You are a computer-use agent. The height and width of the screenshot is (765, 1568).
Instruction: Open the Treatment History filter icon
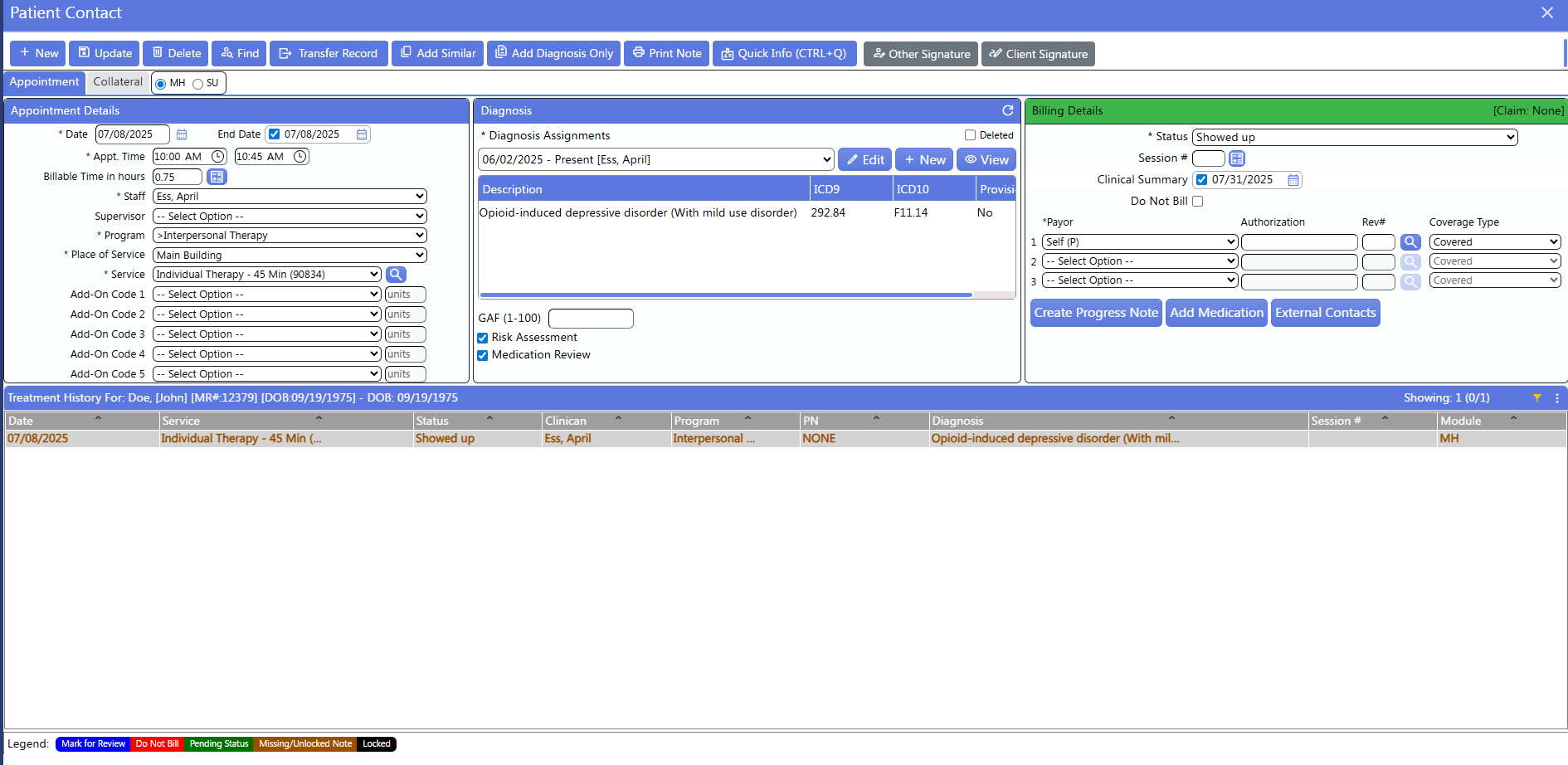click(x=1538, y=397)
